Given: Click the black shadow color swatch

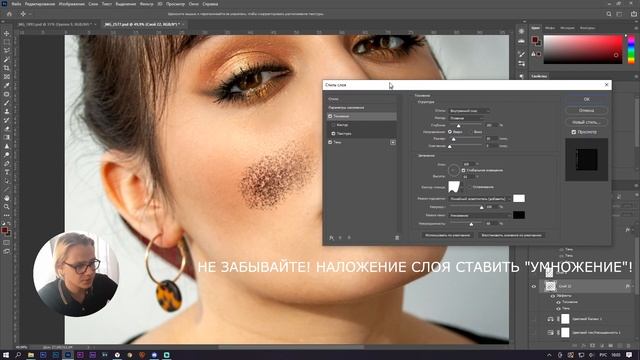Looking at the screenshot, I should click(519, 215).
